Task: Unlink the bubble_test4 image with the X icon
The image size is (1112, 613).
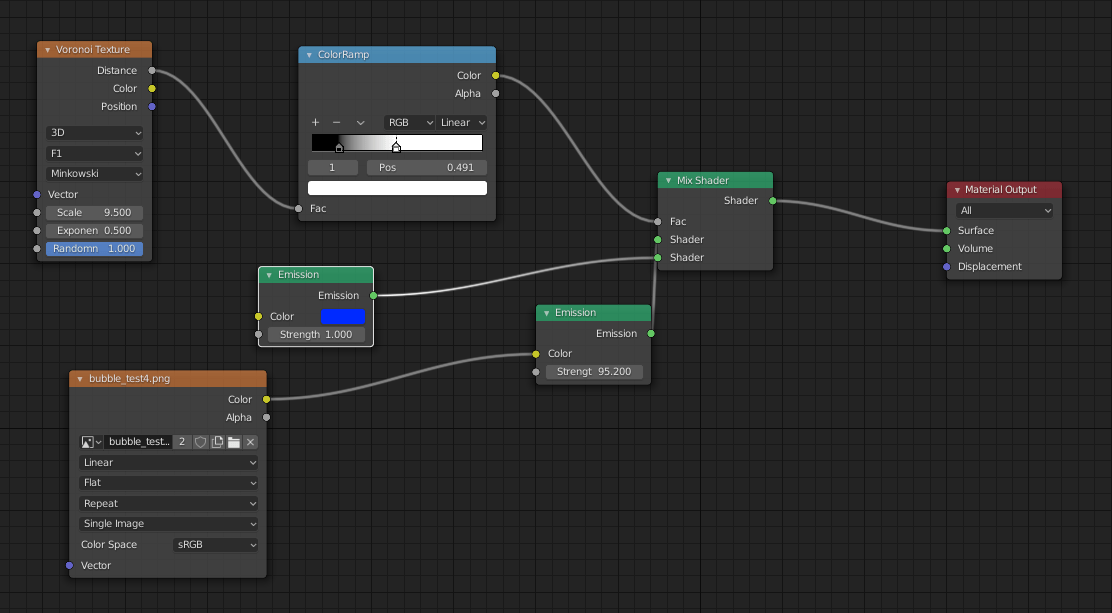Action: 250,441
